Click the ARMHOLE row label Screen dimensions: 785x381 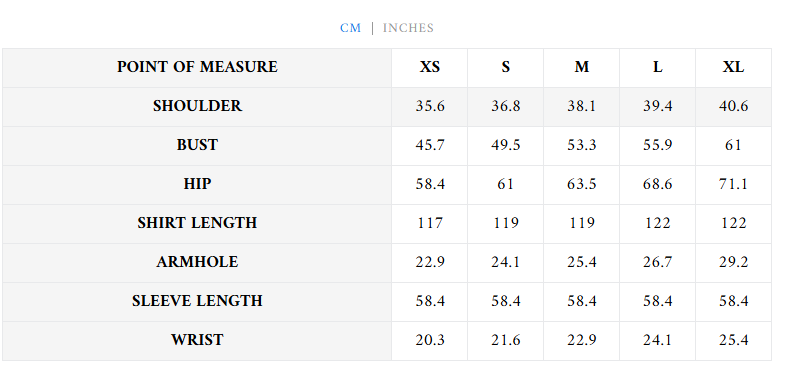tap(197, 262)
